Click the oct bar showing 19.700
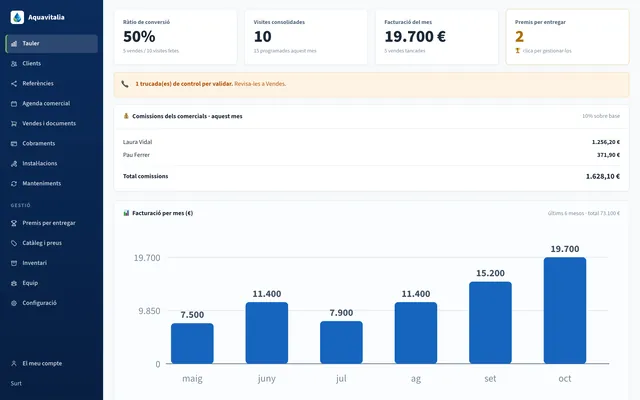This screenshot has height=400, width=640. pyautogui.click(x=565, y=310)
